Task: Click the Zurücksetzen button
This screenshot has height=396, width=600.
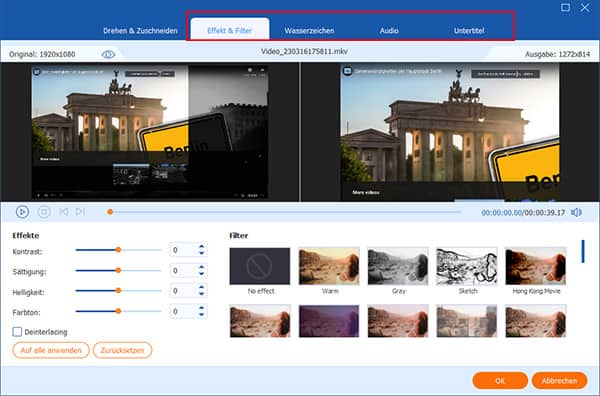Action: coord(122,350)
